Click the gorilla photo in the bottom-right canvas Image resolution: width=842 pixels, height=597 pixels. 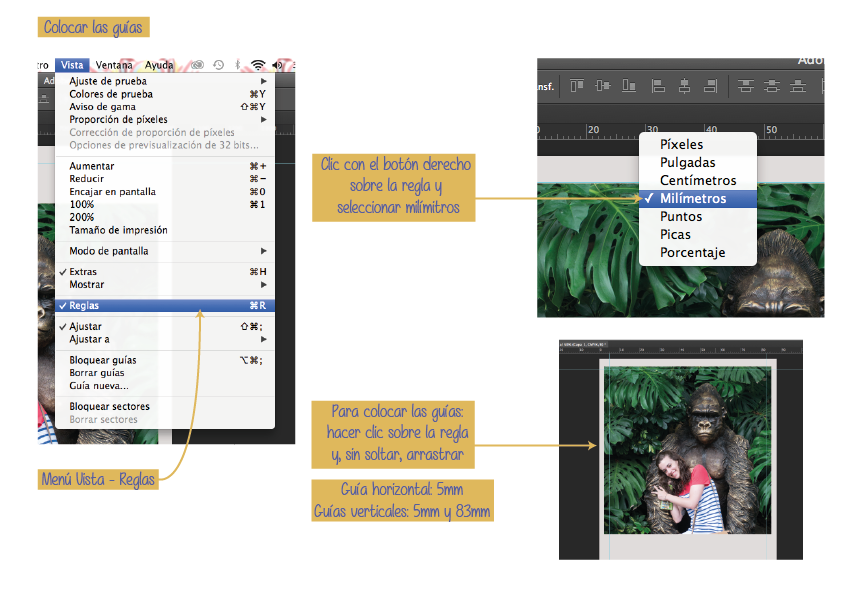point(687,450)
